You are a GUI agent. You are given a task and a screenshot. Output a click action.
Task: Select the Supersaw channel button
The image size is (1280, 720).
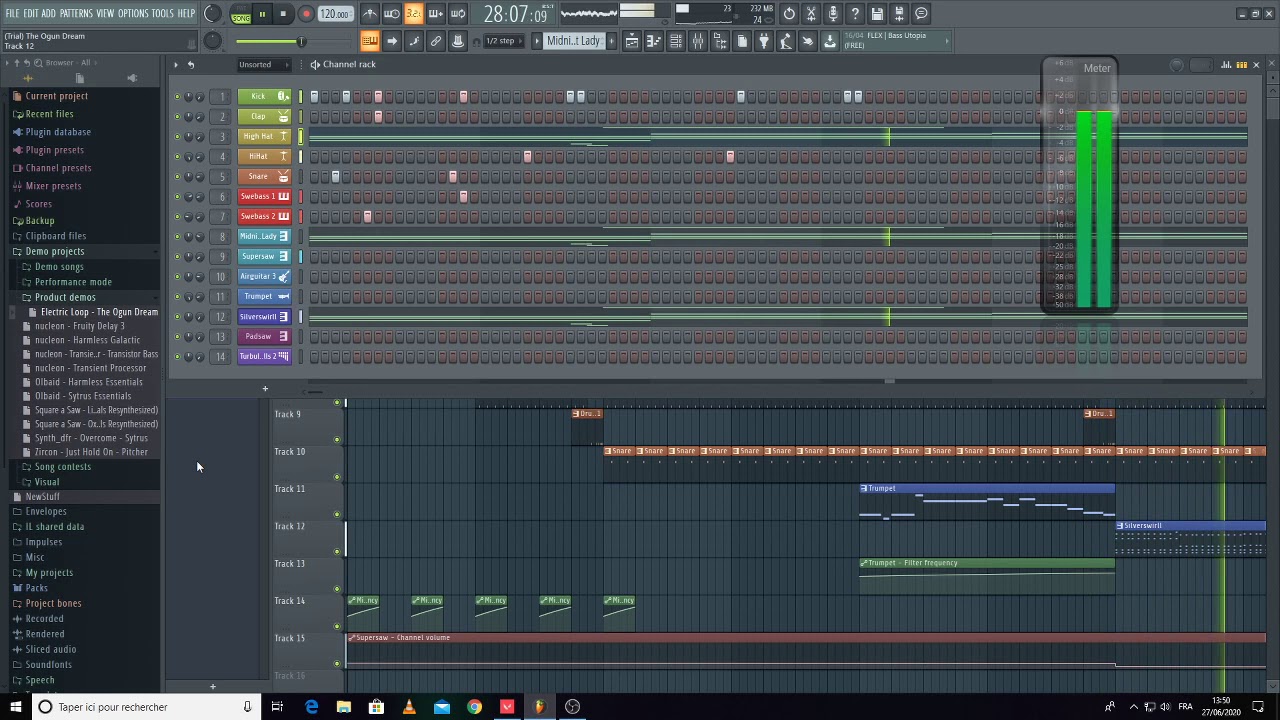click(264, 256)
